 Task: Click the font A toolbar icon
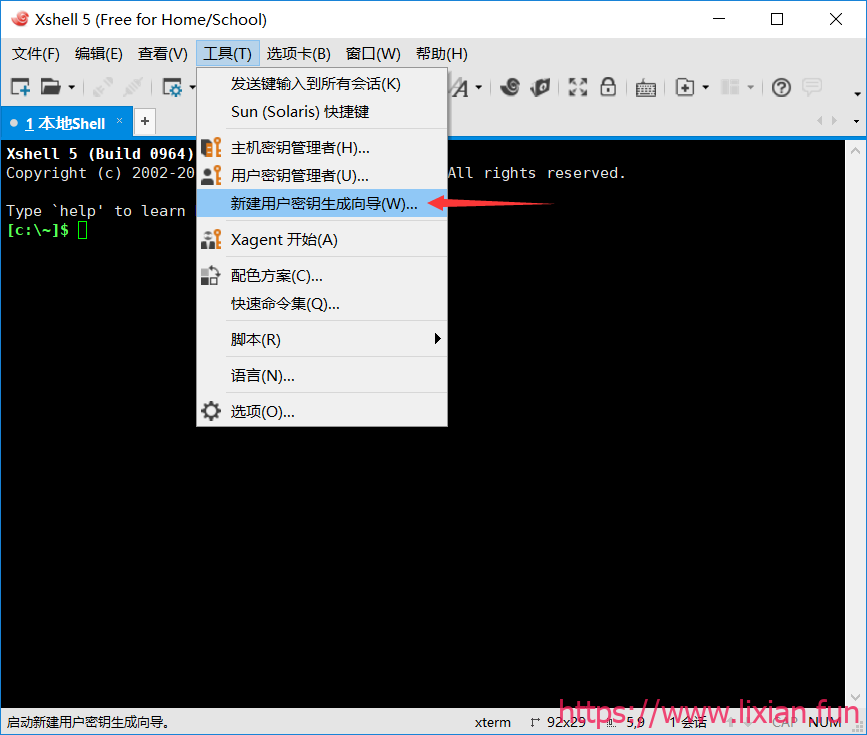[460, 87]
